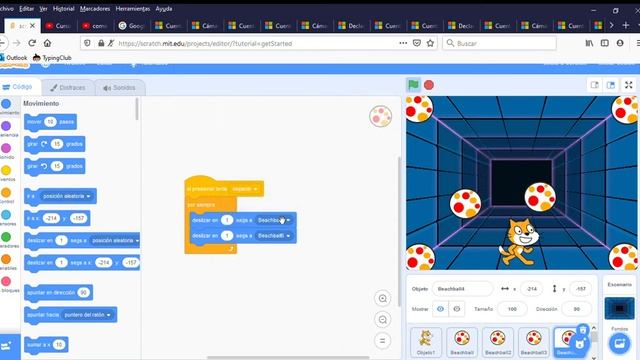Zoom out the code workspace

coord(382,320)
